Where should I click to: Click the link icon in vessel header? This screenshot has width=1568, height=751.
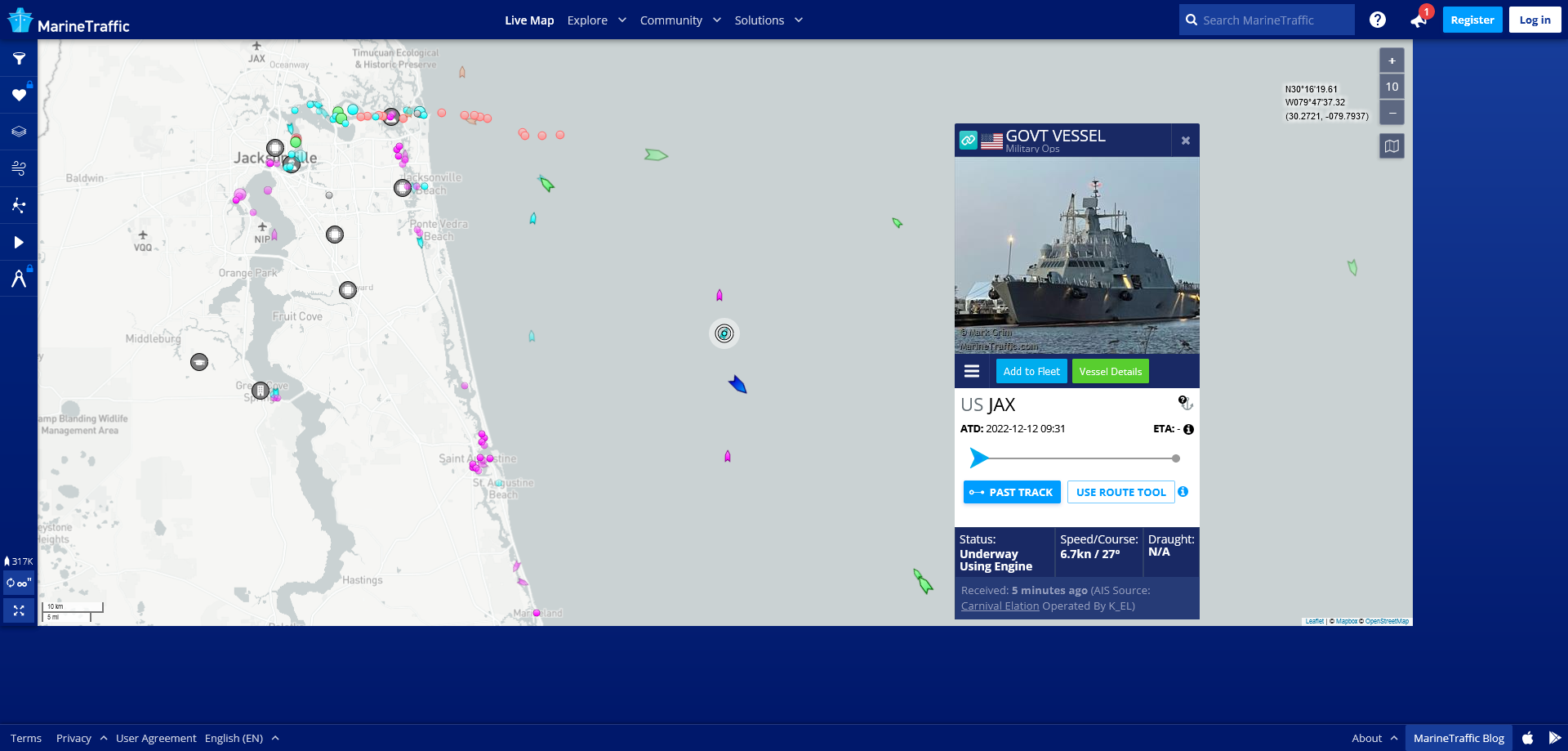[968, 140]
